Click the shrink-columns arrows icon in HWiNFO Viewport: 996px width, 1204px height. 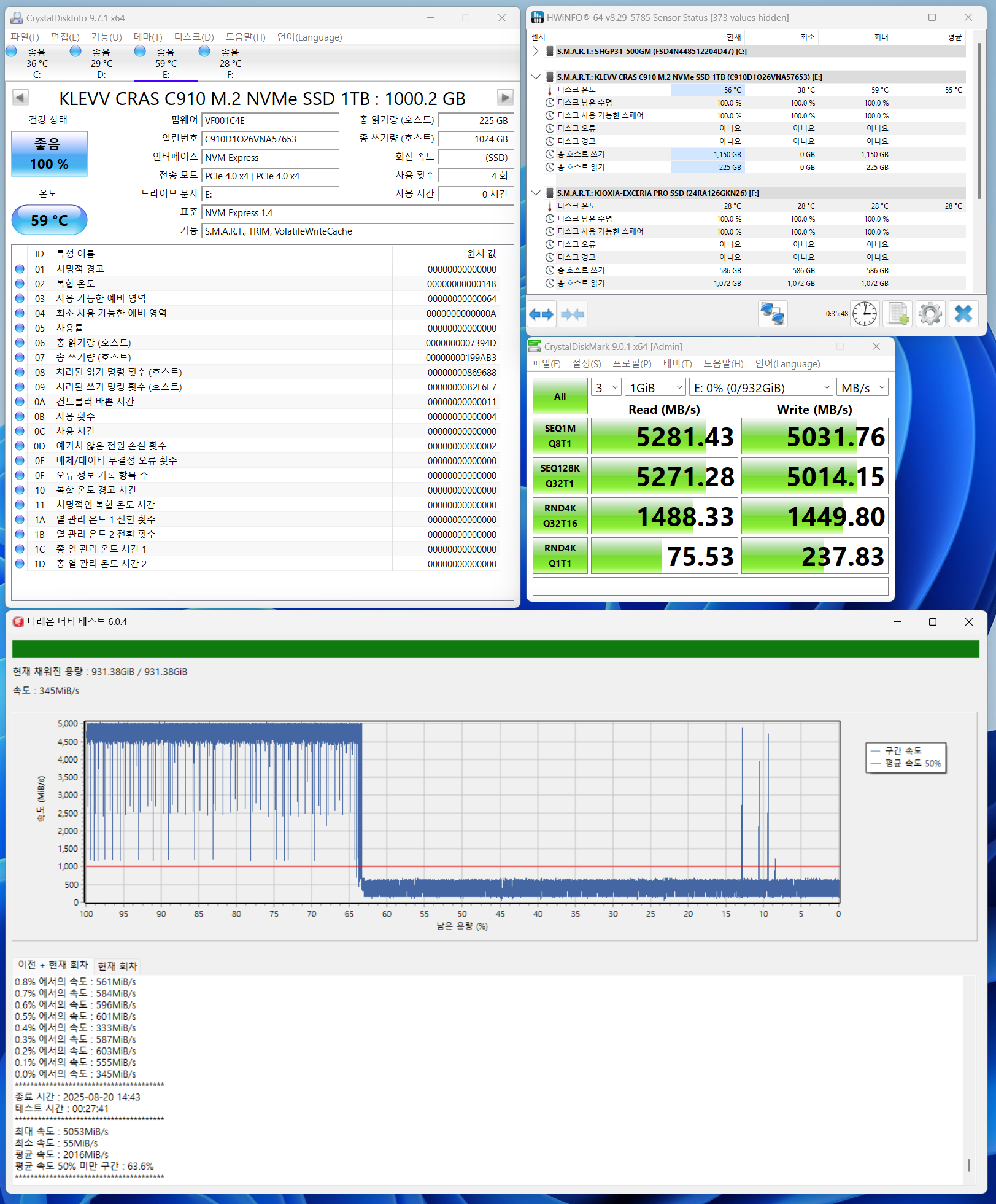(x=573, y=314)
